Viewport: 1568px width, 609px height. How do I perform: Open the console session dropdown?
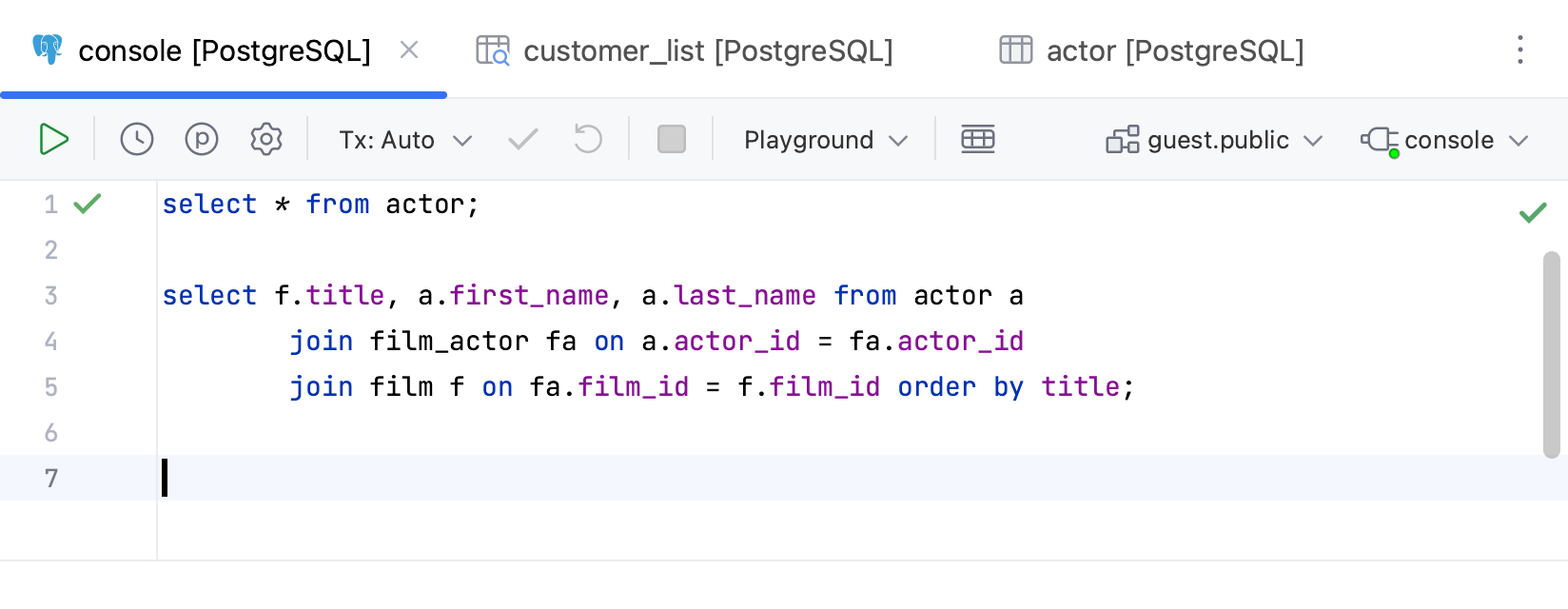[1444, 140]
